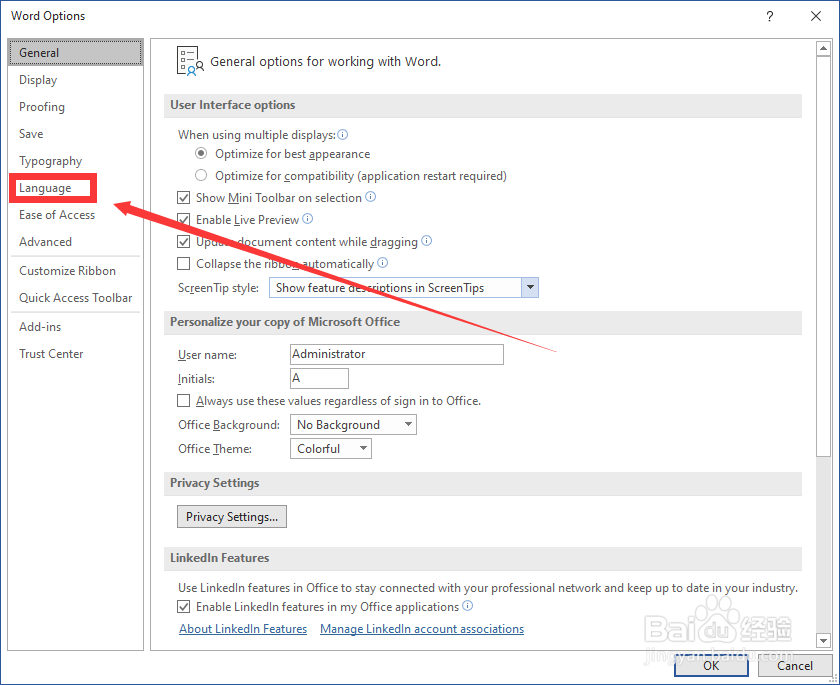Open the ScreenTip style dropdown

click(x=404, y=288)
